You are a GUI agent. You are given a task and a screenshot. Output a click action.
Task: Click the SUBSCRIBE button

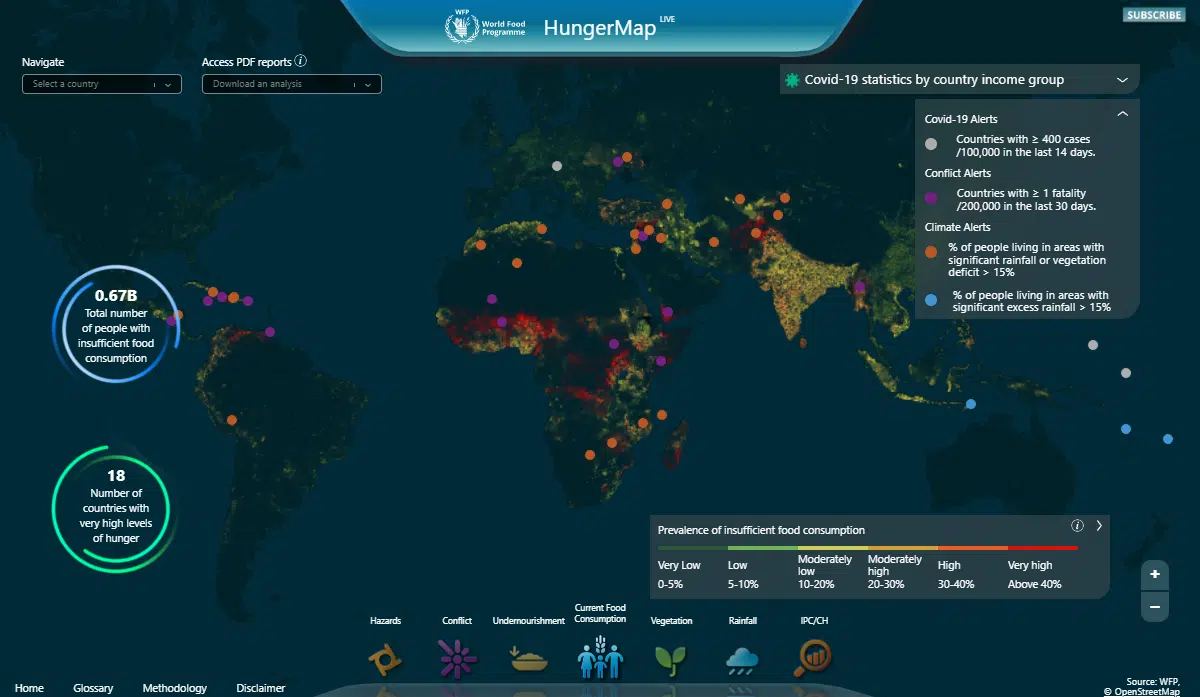tap(1154, 14)
